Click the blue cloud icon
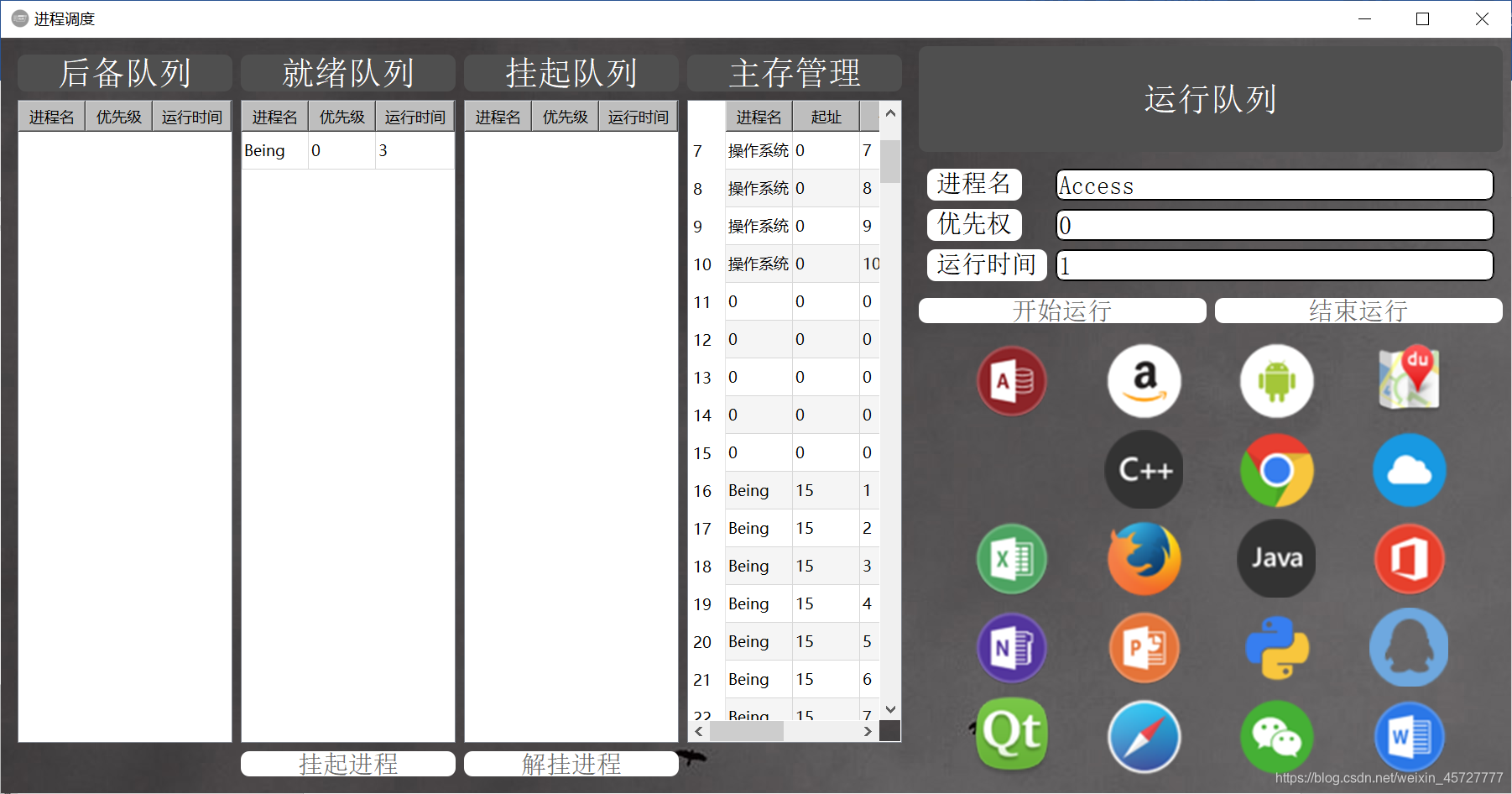Screen dimensions: 1512x794 click(1410, 470)
